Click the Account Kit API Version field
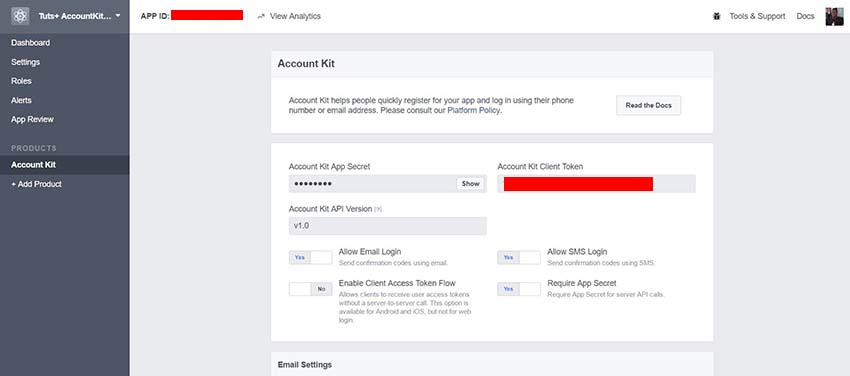 388,226
